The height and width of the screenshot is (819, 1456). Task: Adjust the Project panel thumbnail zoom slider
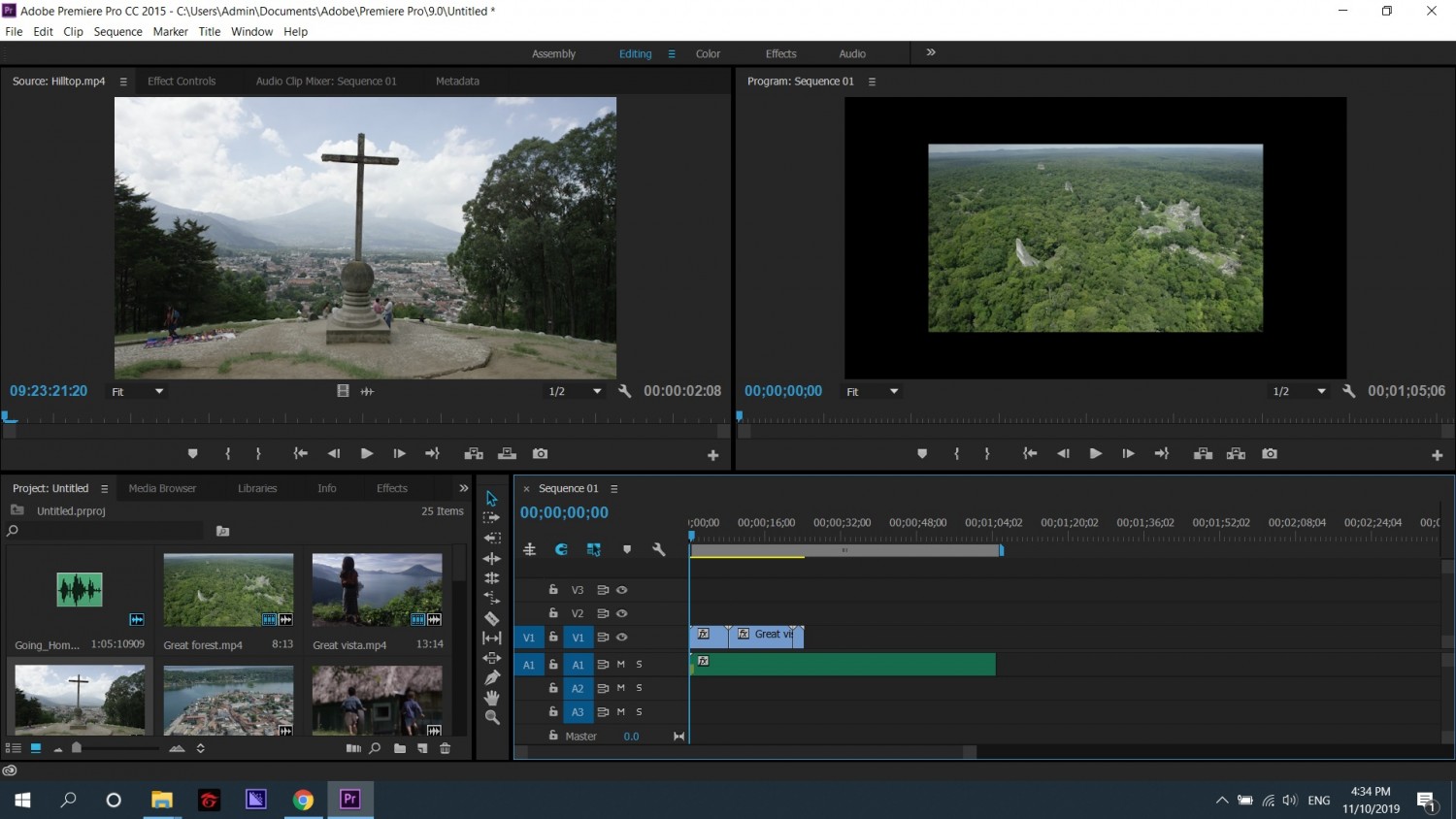(x=77, y=748)
